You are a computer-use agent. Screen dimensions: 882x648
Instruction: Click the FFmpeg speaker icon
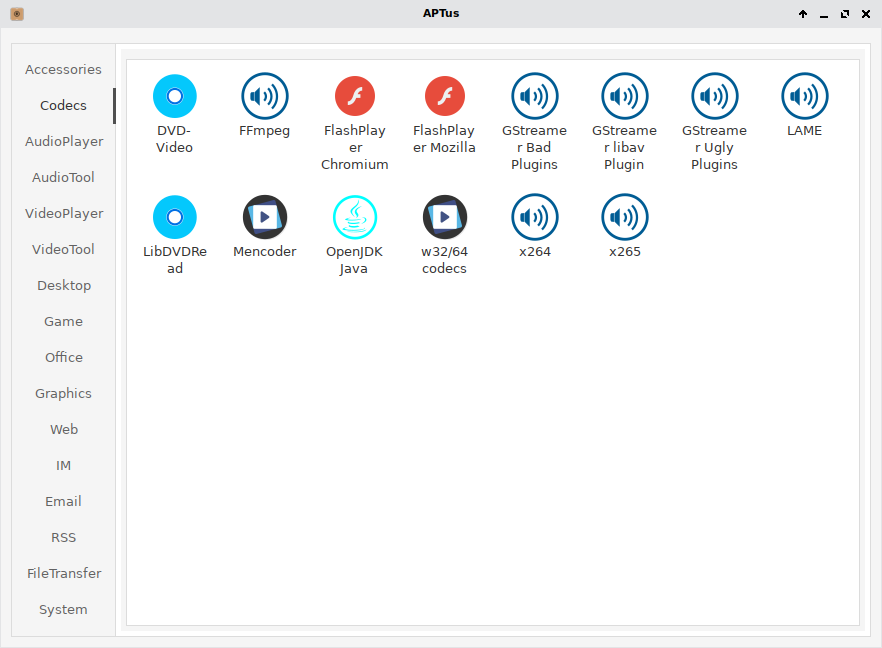[x=264, y=96]
